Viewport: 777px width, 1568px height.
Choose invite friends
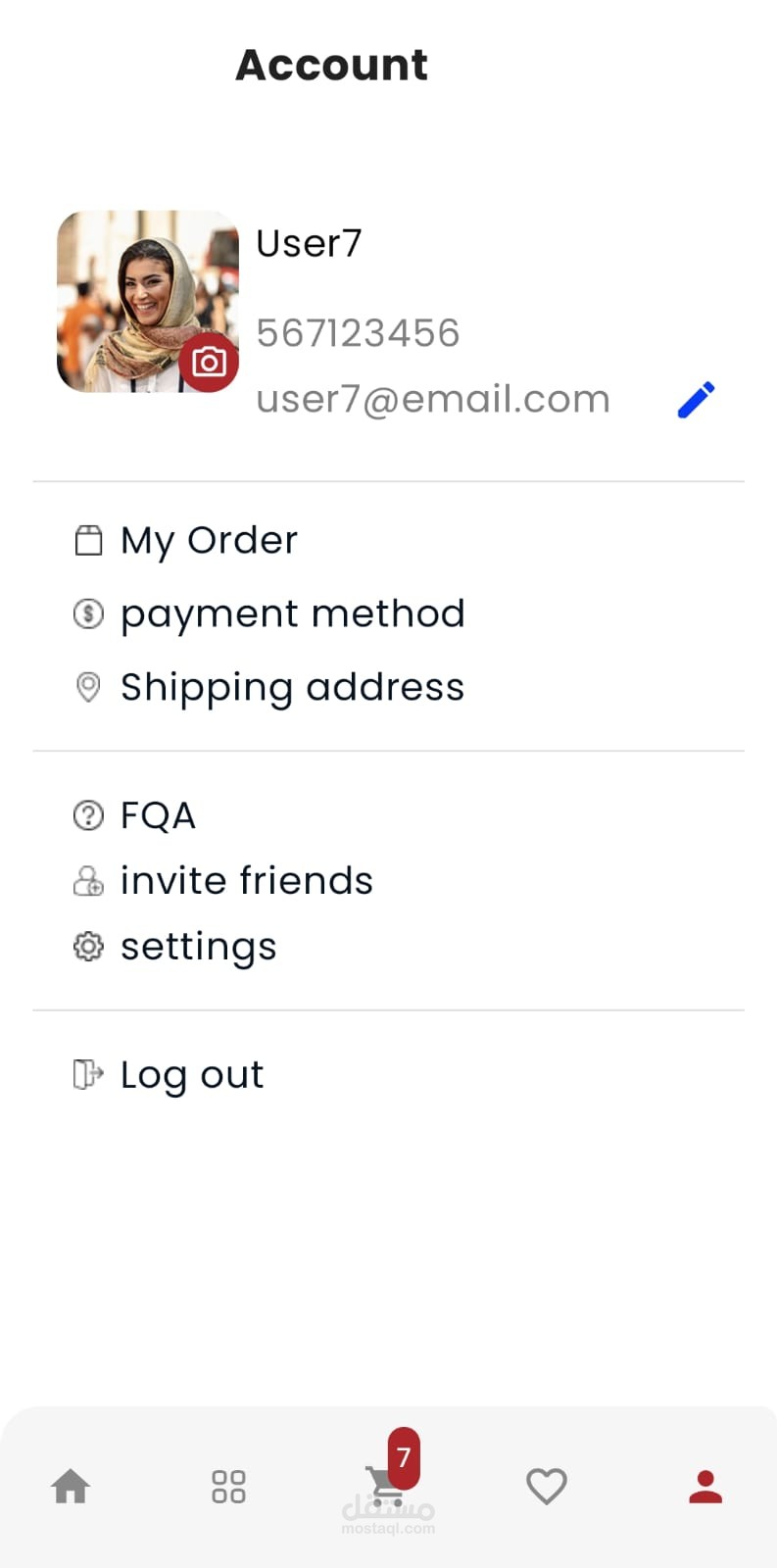click(x=246, y=881)
